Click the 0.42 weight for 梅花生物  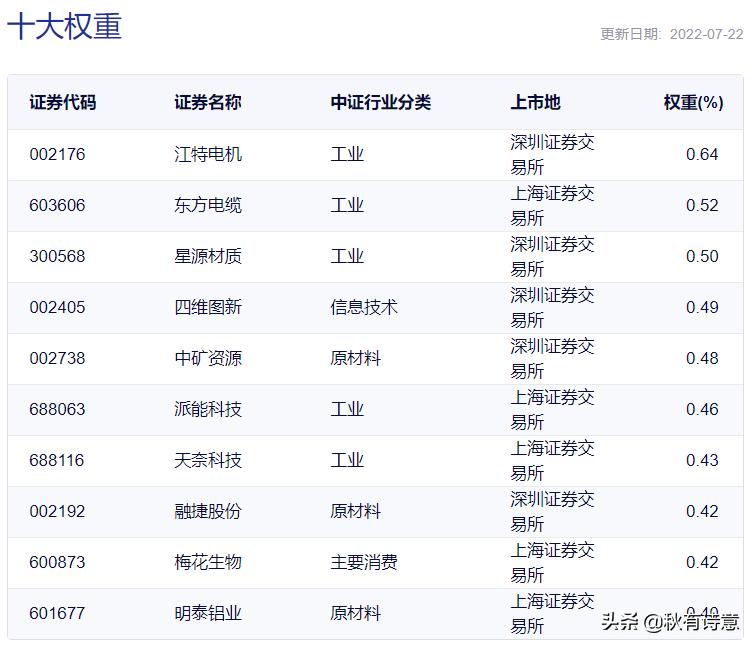[x=702, y=563]
